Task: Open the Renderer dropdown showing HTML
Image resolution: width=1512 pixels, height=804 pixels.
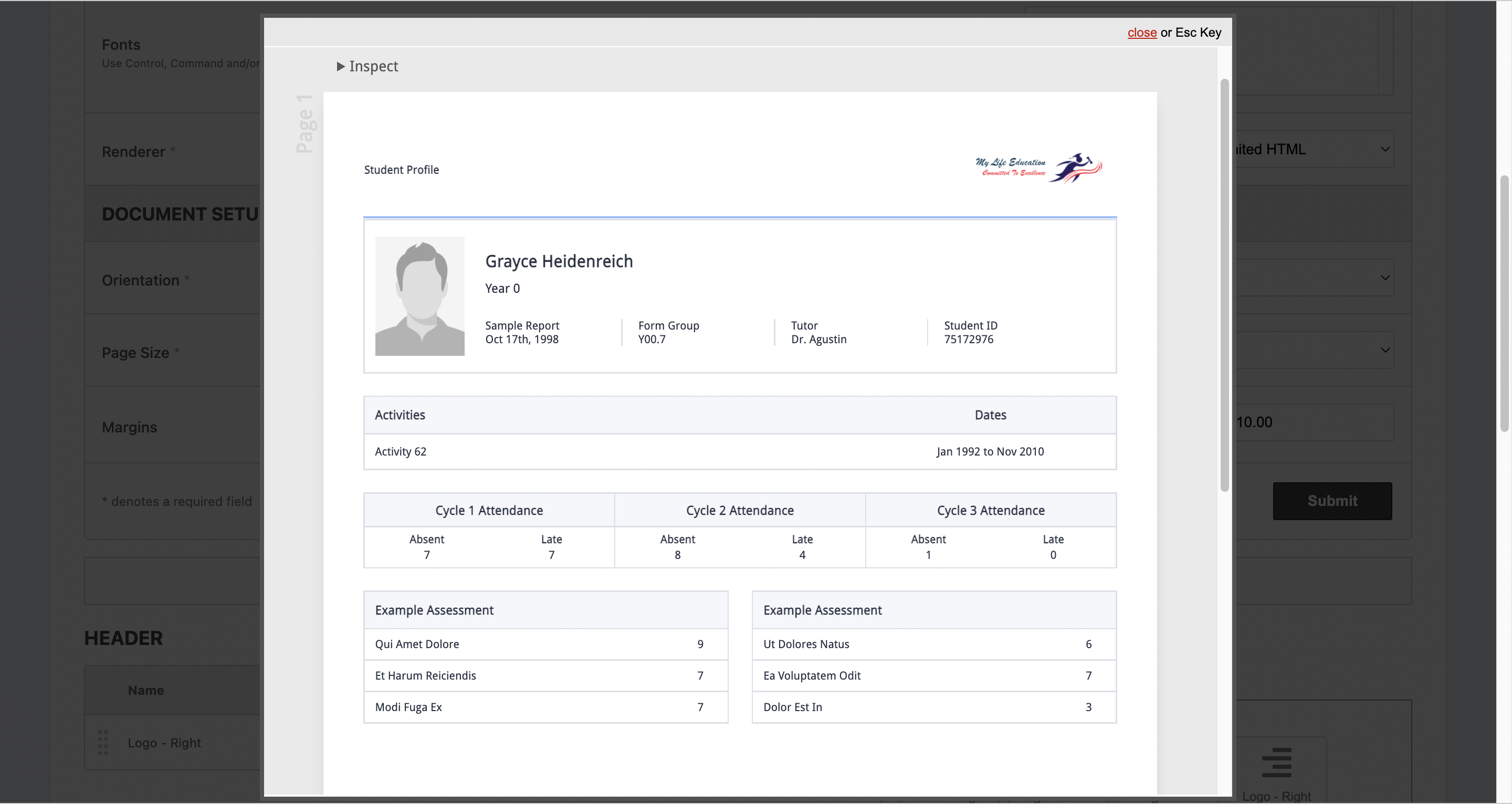Action: [x=1314, y=149]
